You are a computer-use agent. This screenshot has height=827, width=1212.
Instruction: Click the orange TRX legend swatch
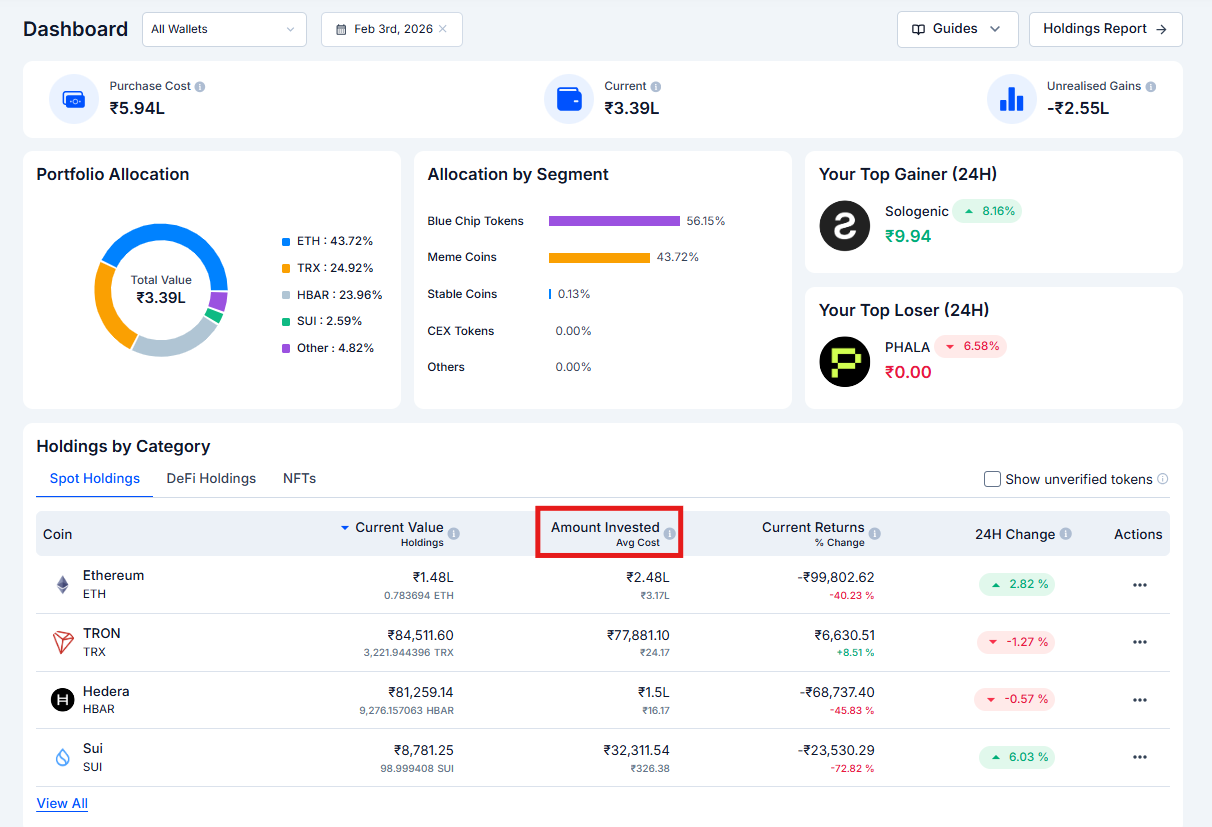point(286,268)
